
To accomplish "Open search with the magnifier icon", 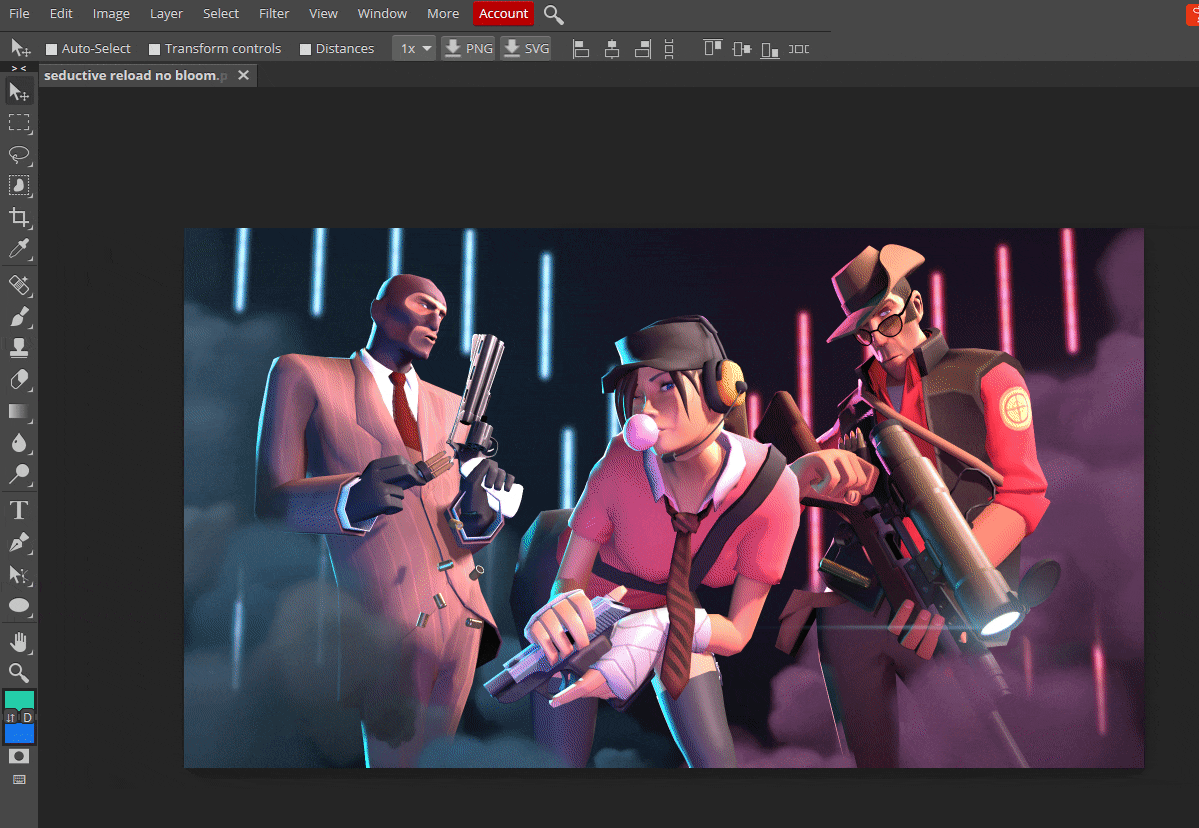I will click(553, 14).
